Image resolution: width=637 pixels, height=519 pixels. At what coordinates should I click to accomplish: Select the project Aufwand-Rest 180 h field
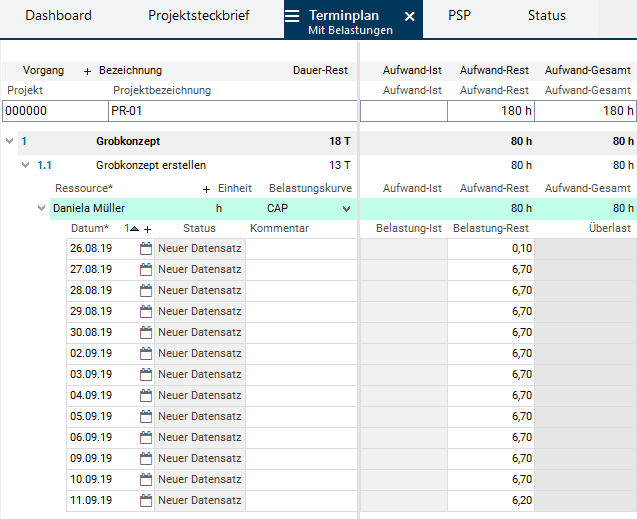click(491, 111)
